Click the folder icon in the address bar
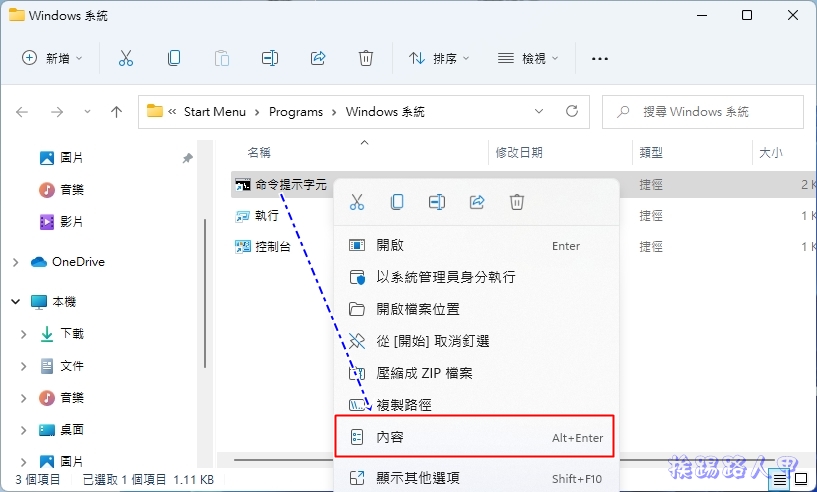The width and height of the screenshot is (817, 492). pyautogui.click(x=155, y=111)
